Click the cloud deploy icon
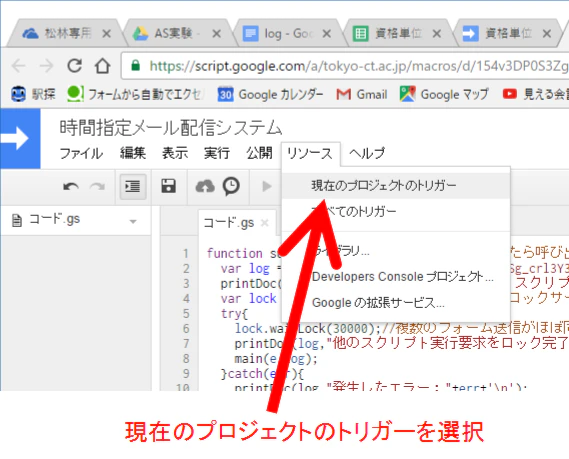This screenshot has height=459, width=569. point(205,186)
